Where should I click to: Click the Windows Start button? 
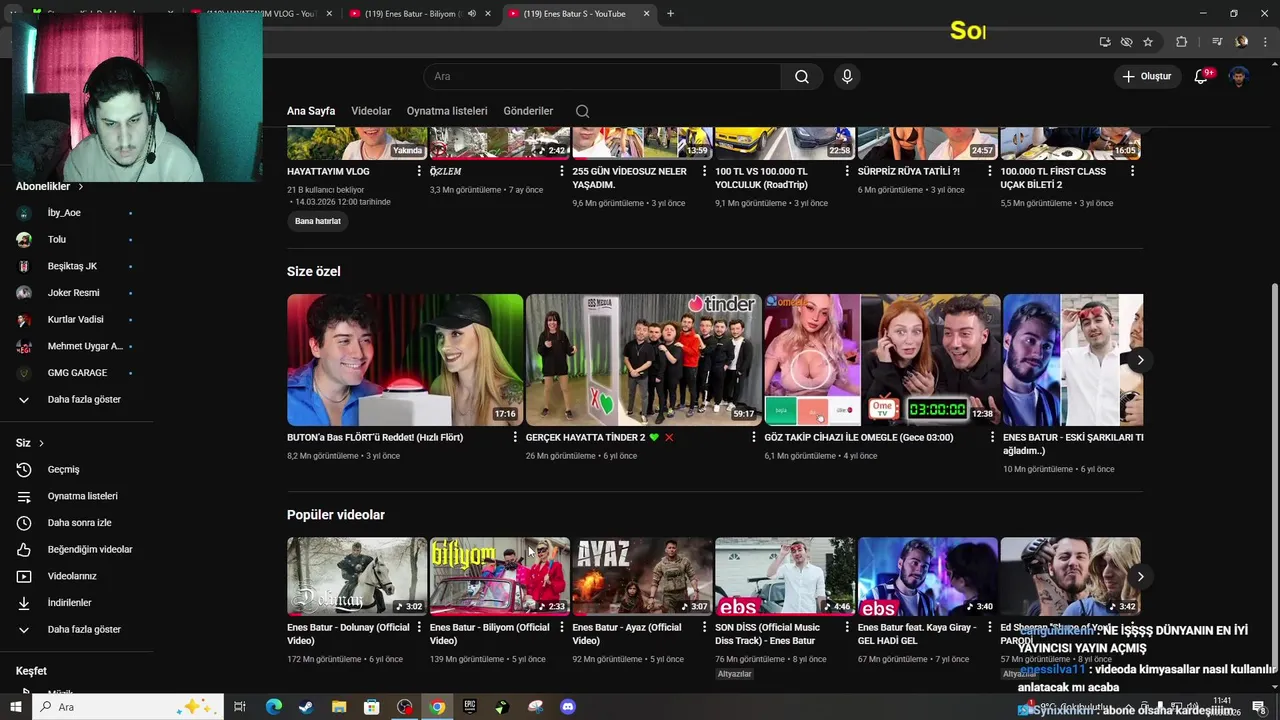point(16,707)
